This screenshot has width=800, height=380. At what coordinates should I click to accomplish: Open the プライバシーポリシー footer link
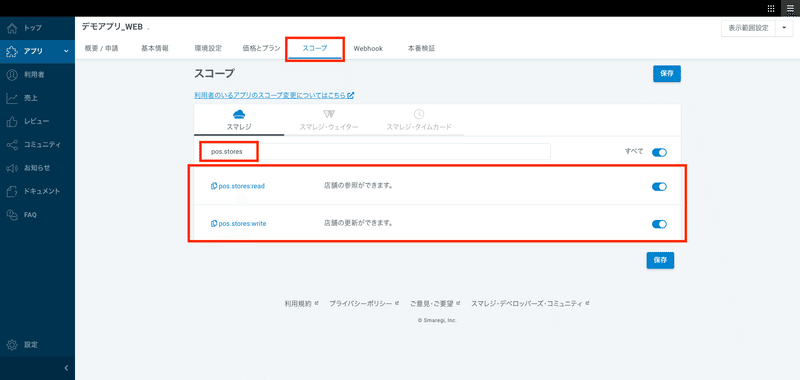click(364, 303)
